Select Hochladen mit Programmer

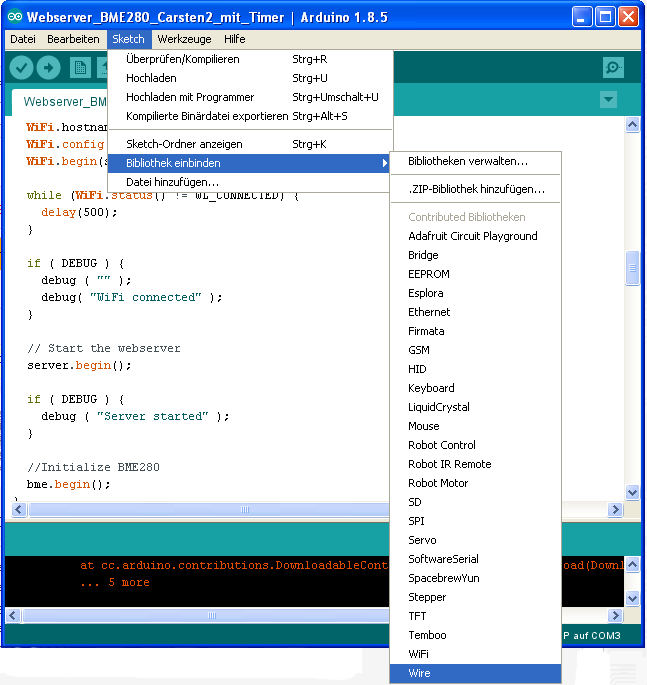point(250,97)
